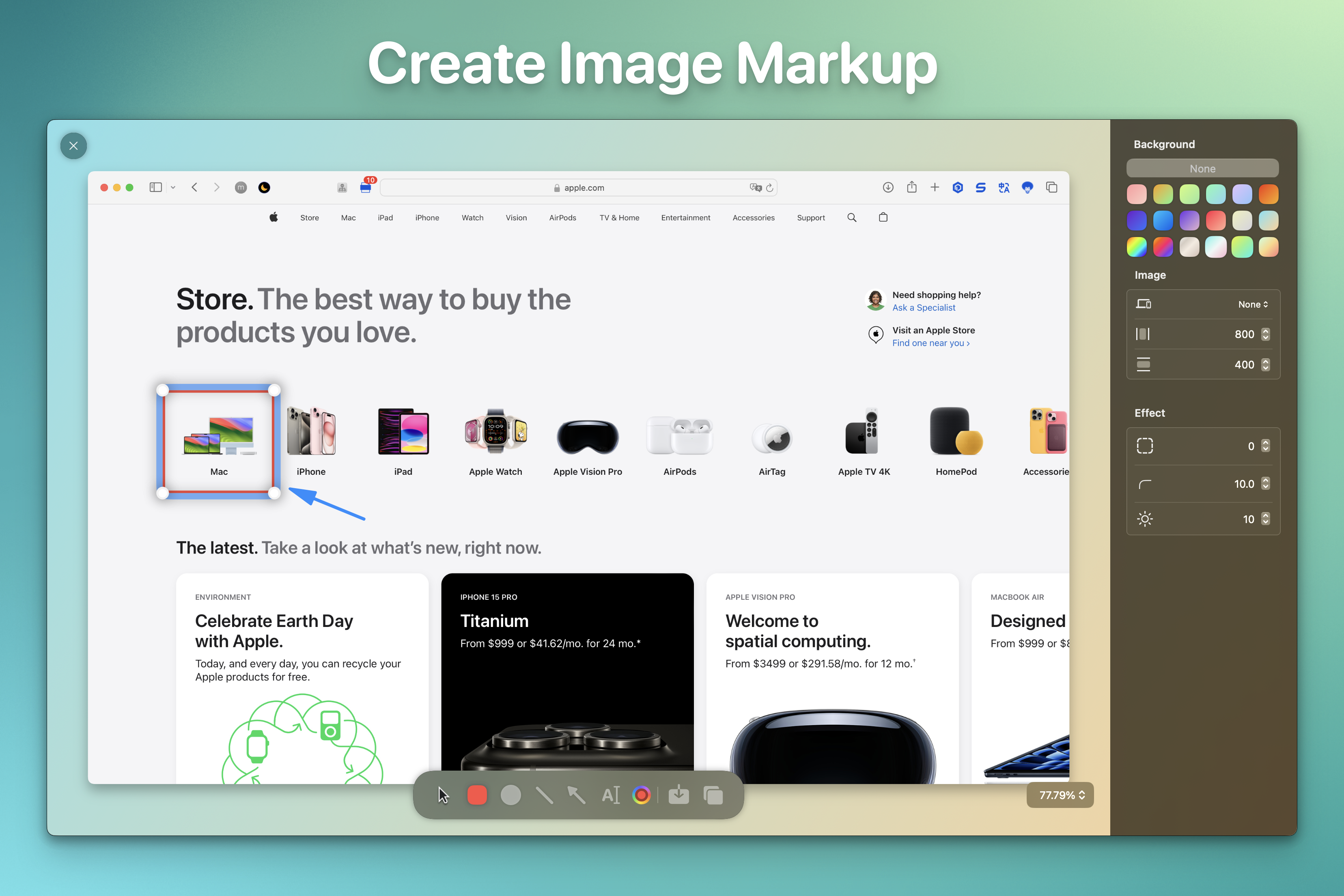The height and width of the screenshot is (896, 1344).
Task: Choose the orange-red background swatch
Action: tap(1269, 194)
